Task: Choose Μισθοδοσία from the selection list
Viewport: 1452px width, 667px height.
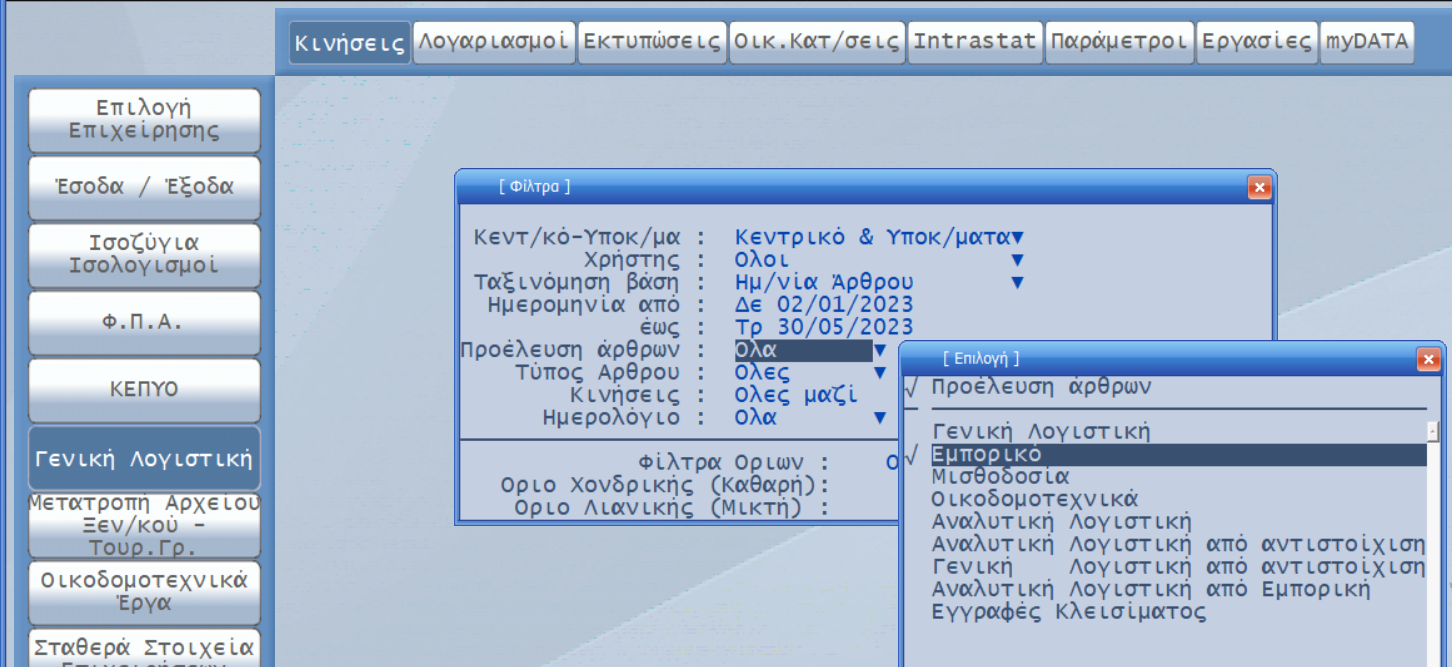Action: [x=1000, y=477]
